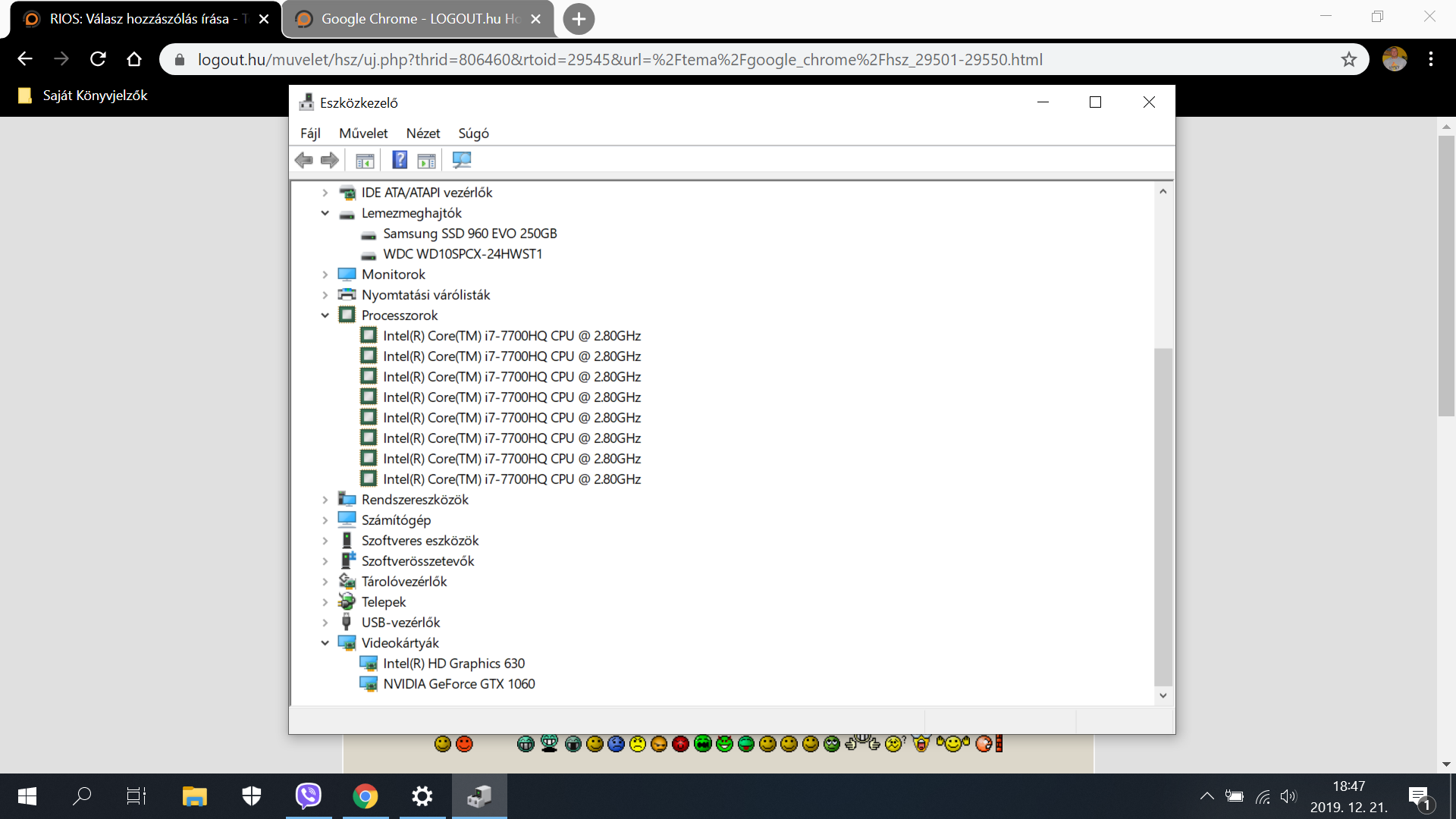
Task: Click the bookmark star in address bar
Action: coord(1348,59)
